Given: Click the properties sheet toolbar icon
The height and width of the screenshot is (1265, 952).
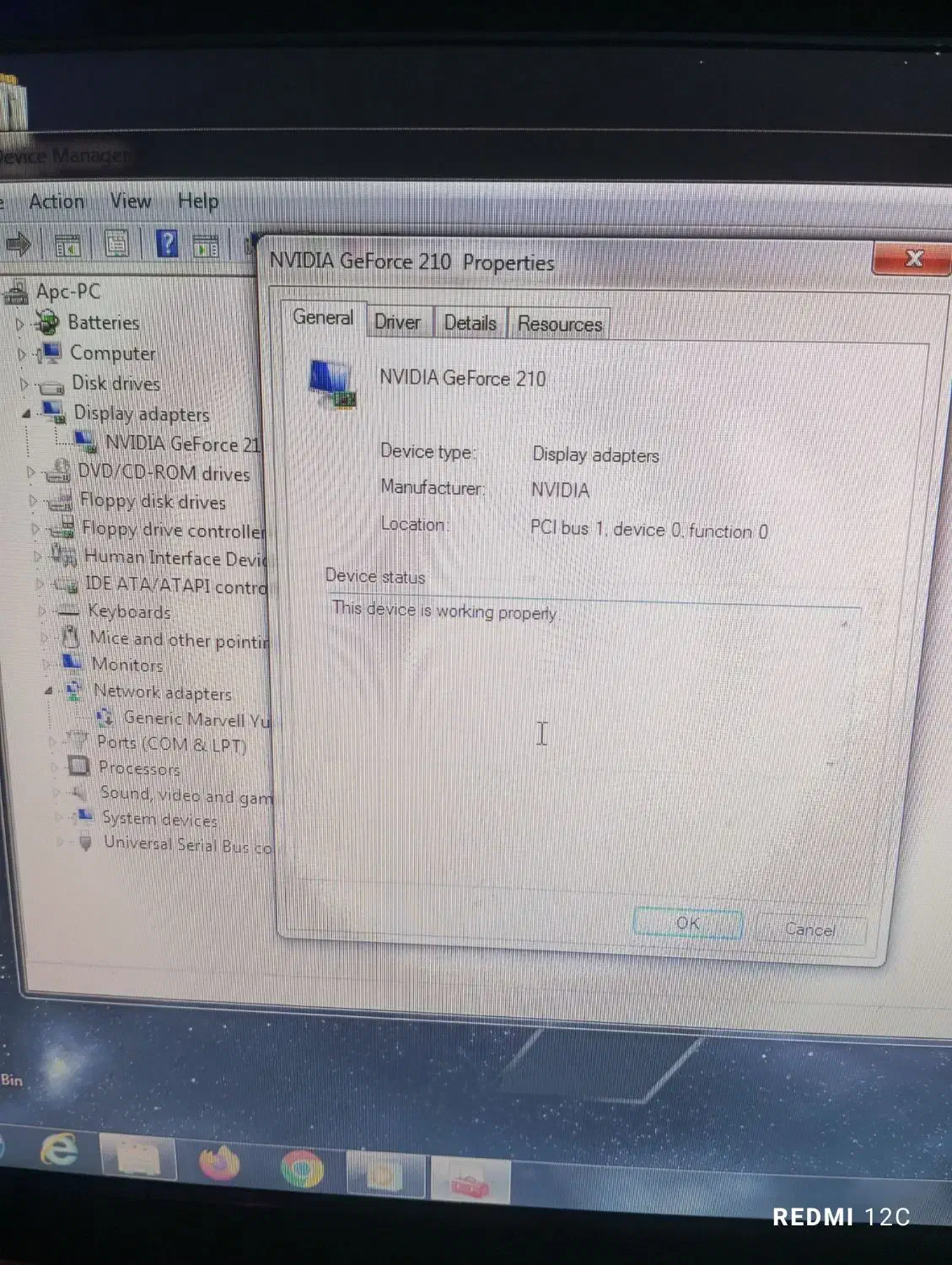Looking at the screenshot, I should click(x=116, y=245).
